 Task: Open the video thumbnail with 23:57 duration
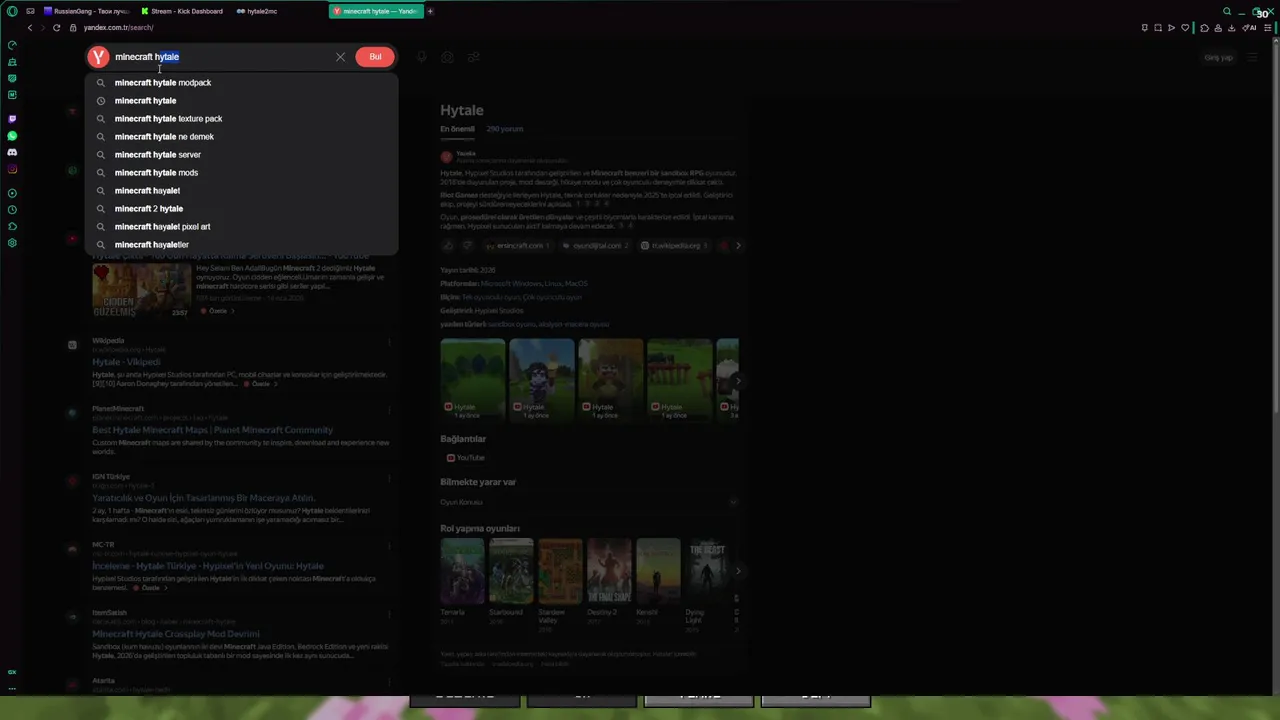pyautogui.click(x=141, y=291)
